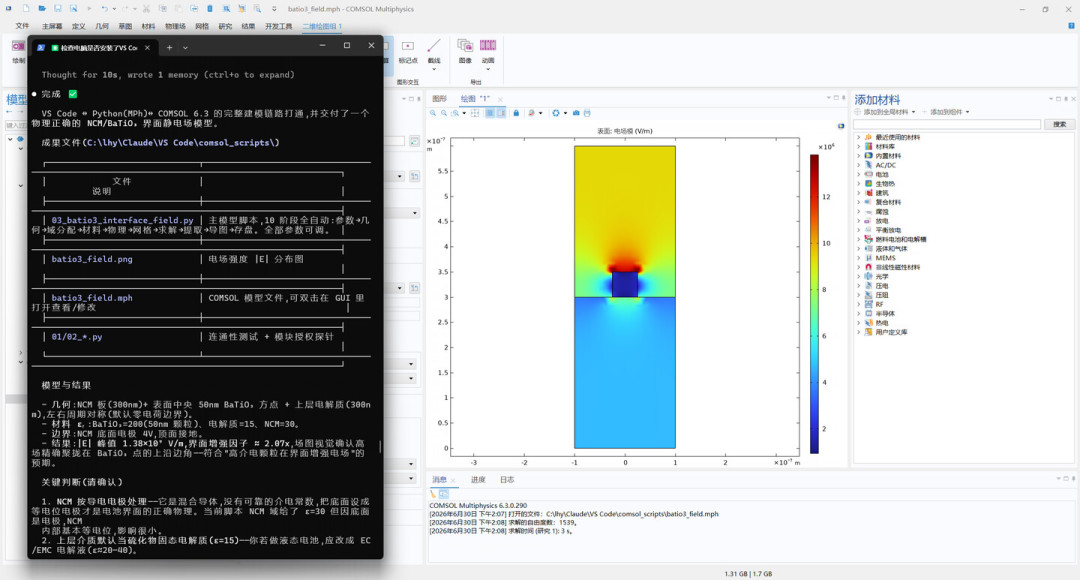Click the color legend bar in plot
The width and height of the screenshot is (1080, 580).
[x=814, y=304]
